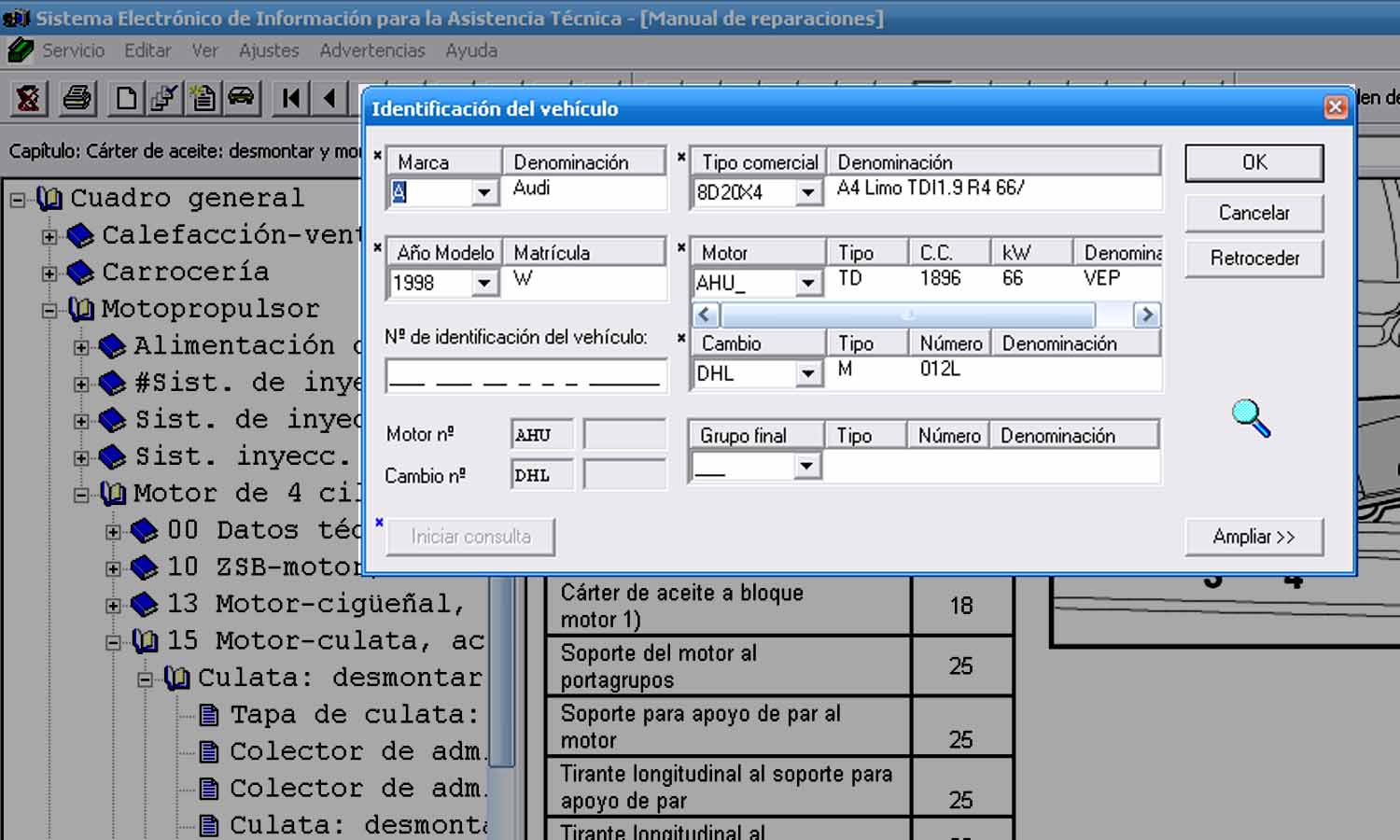This screenshot has height=840, width=1400.
Task: Click the Retroceder button
Action: [1254, 258]
